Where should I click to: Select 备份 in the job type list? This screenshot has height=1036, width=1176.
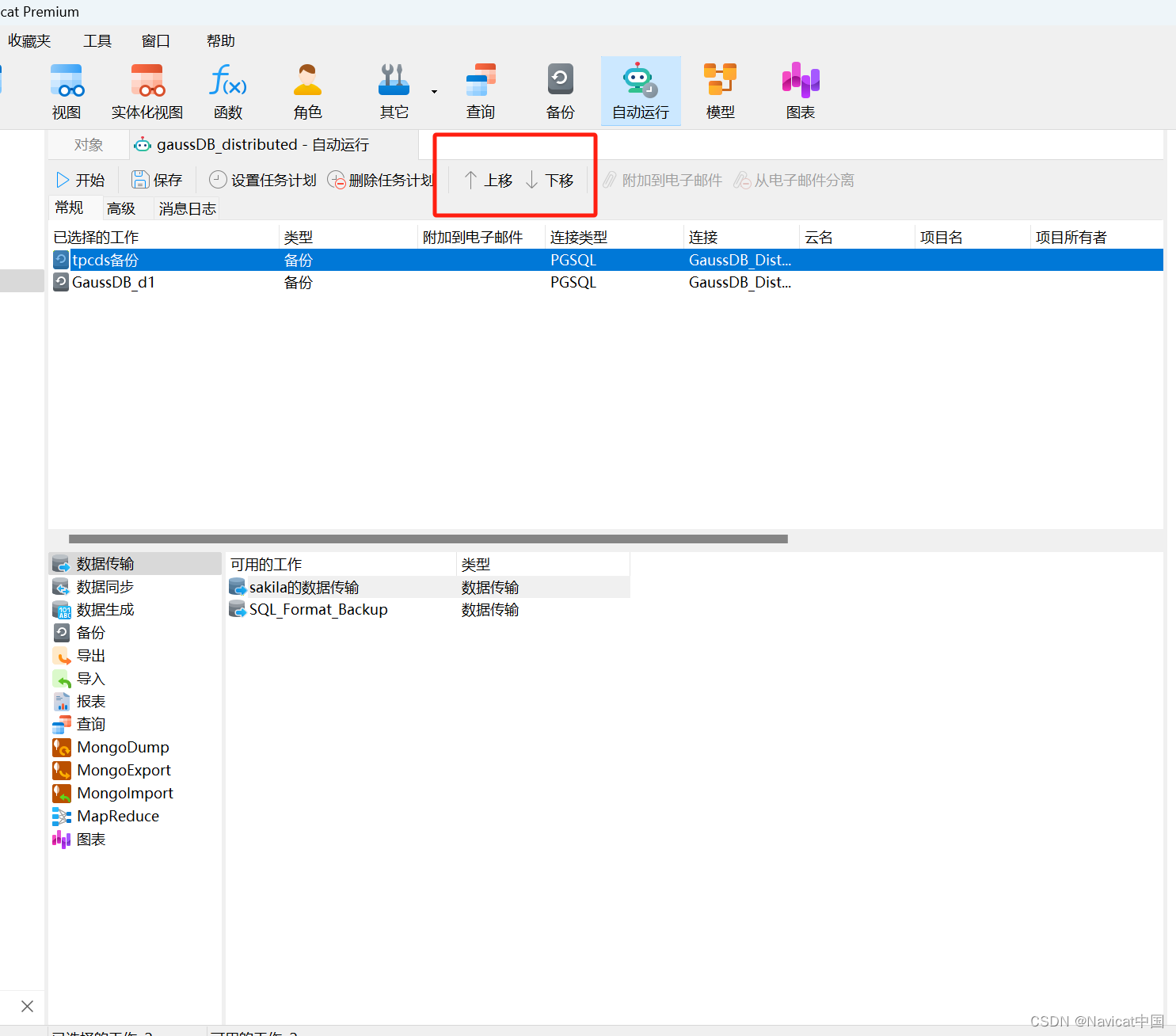click(135, 632)
